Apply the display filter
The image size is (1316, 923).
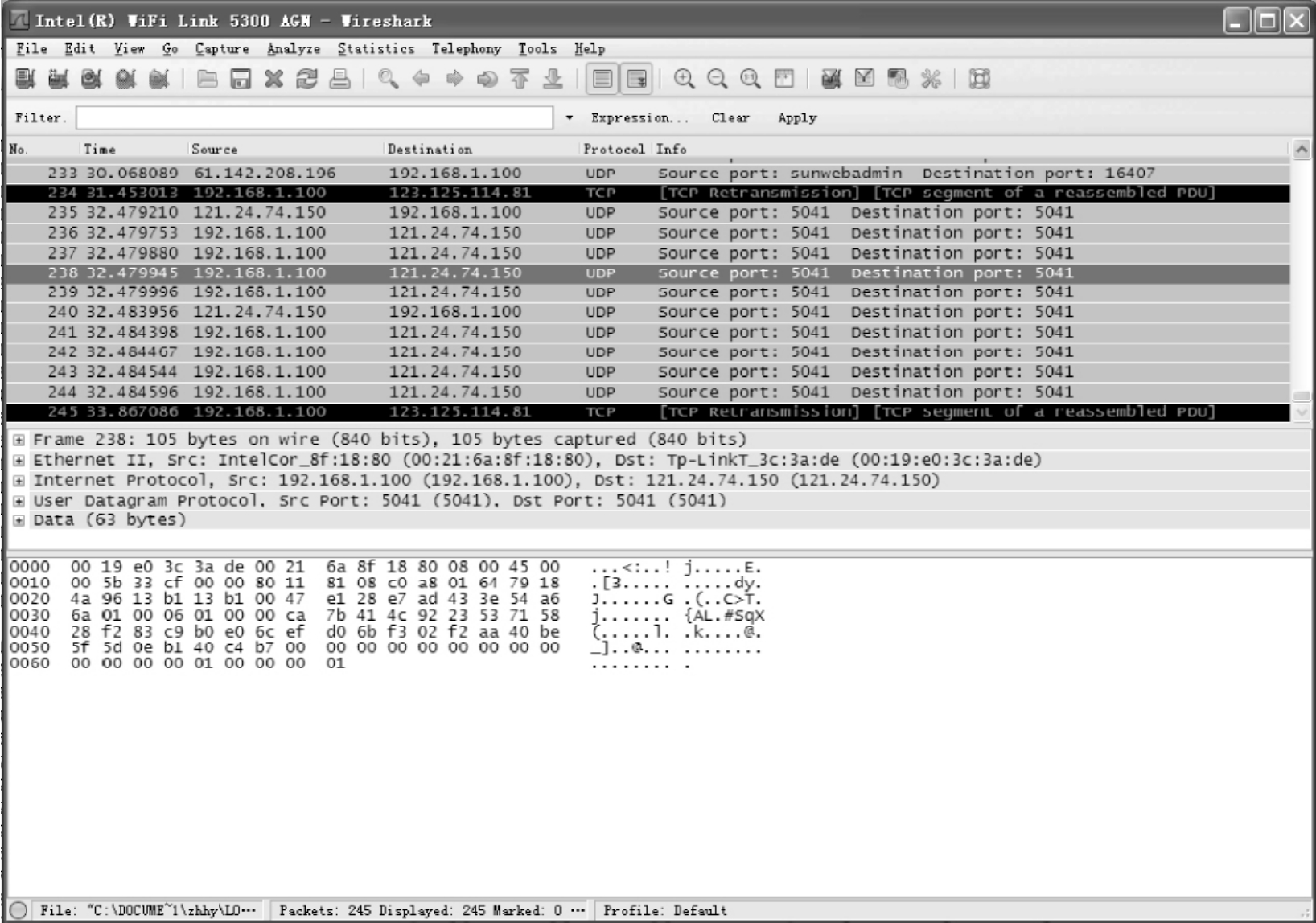click(x=797, y=118)
